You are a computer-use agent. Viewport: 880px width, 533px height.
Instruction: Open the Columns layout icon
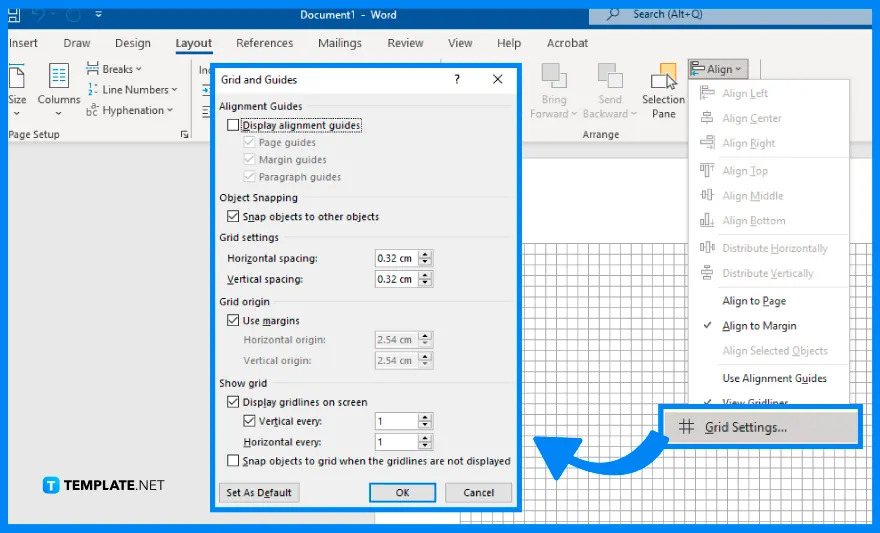click(58, 76)
